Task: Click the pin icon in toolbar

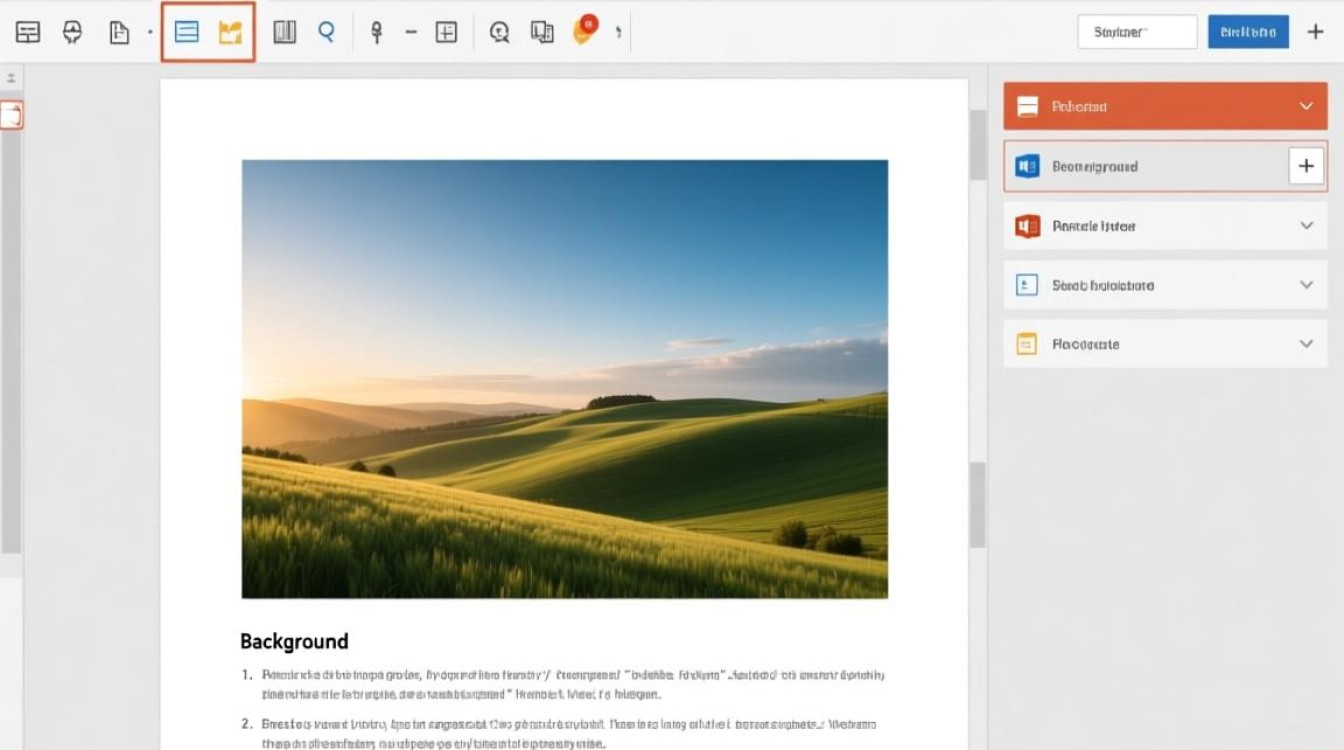Action: [376, 32]
